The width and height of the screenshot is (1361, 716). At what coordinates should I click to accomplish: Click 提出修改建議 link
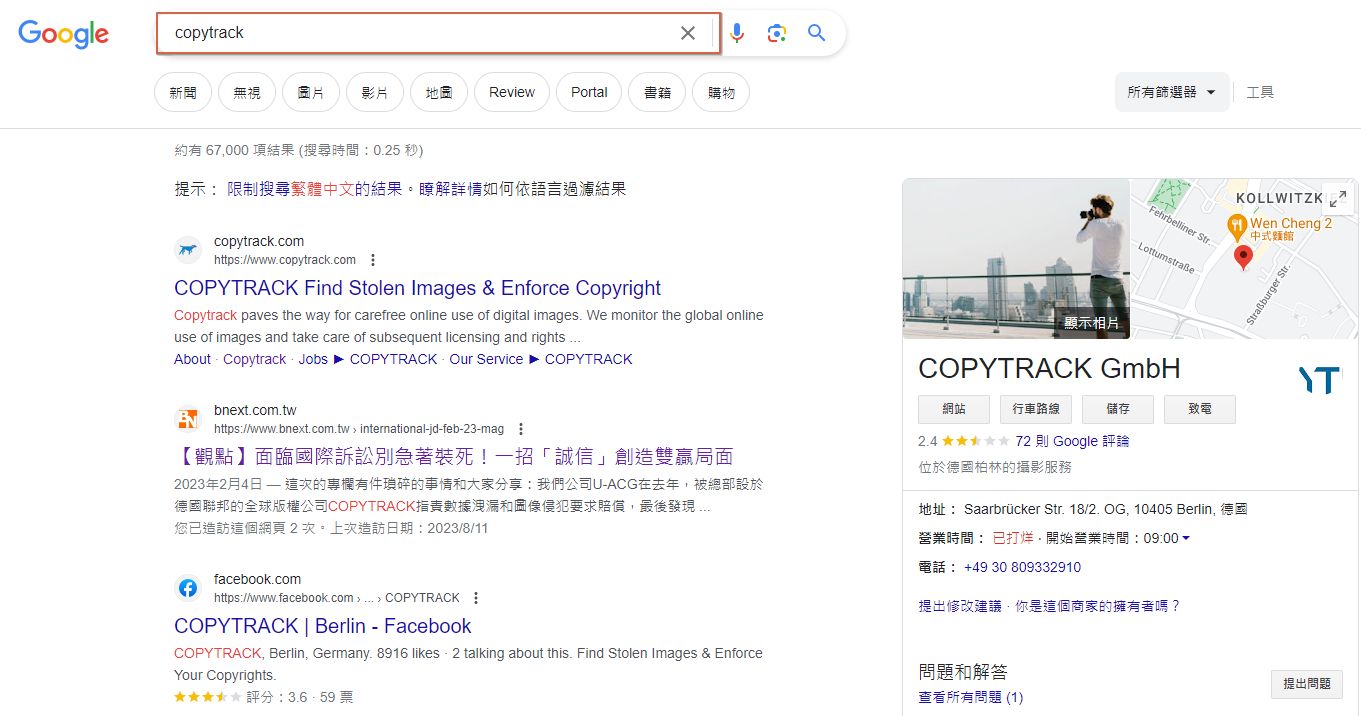coord(960,606)
